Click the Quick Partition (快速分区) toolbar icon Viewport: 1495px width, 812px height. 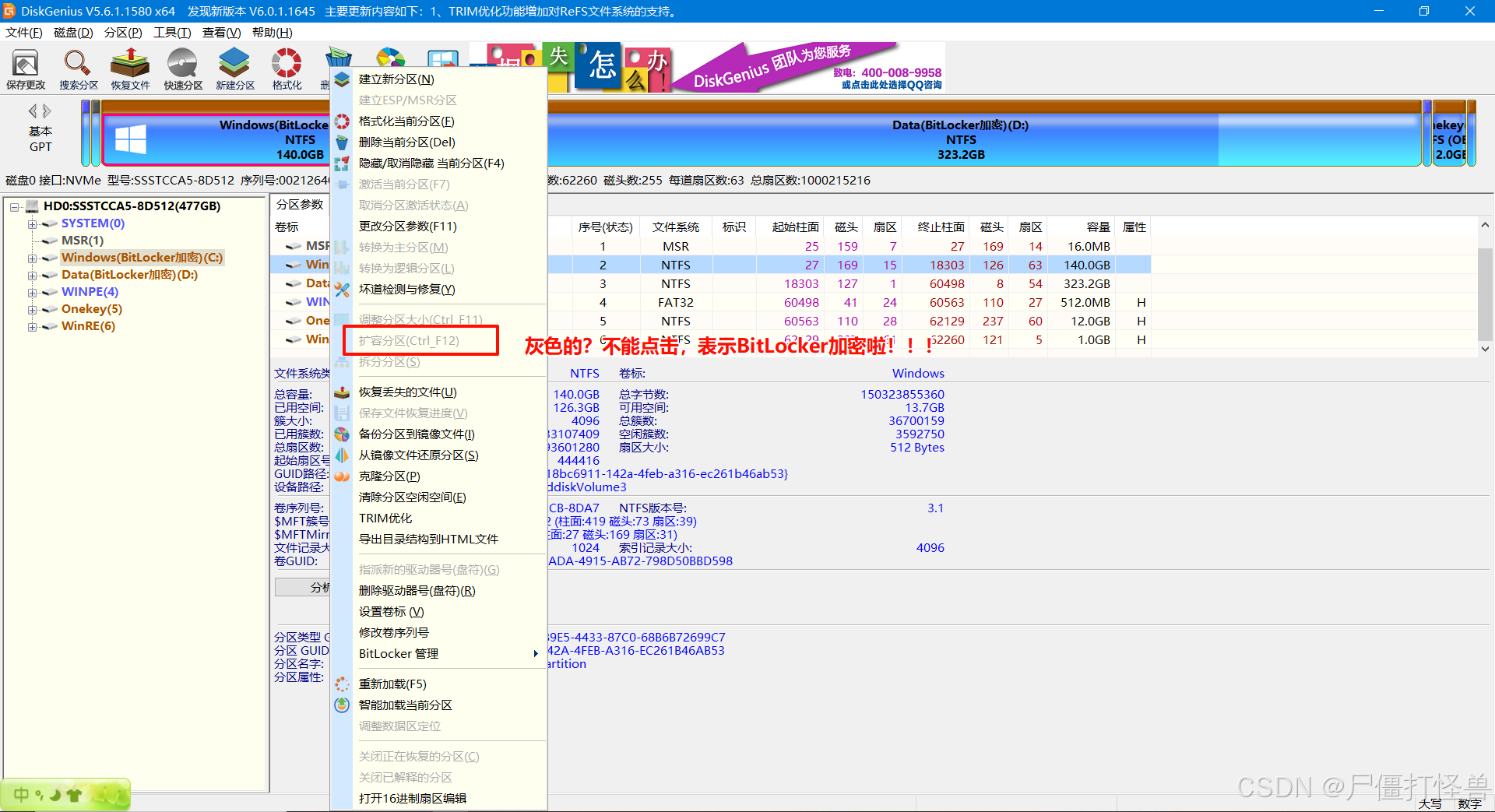(x=182, y=69)
